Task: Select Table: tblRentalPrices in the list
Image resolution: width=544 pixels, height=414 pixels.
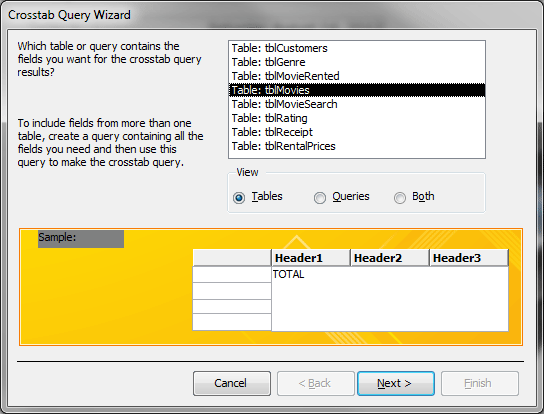Action: [357, 146]
